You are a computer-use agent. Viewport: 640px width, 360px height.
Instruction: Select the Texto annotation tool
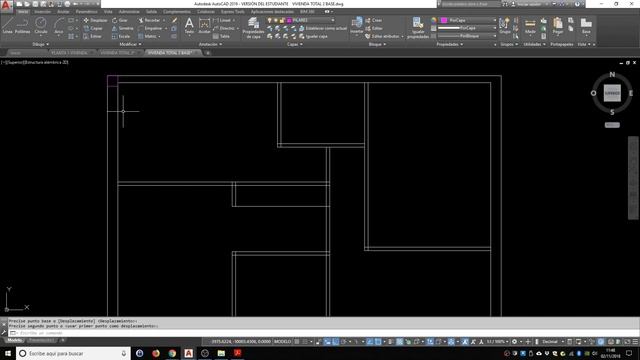tap(189, 26)
